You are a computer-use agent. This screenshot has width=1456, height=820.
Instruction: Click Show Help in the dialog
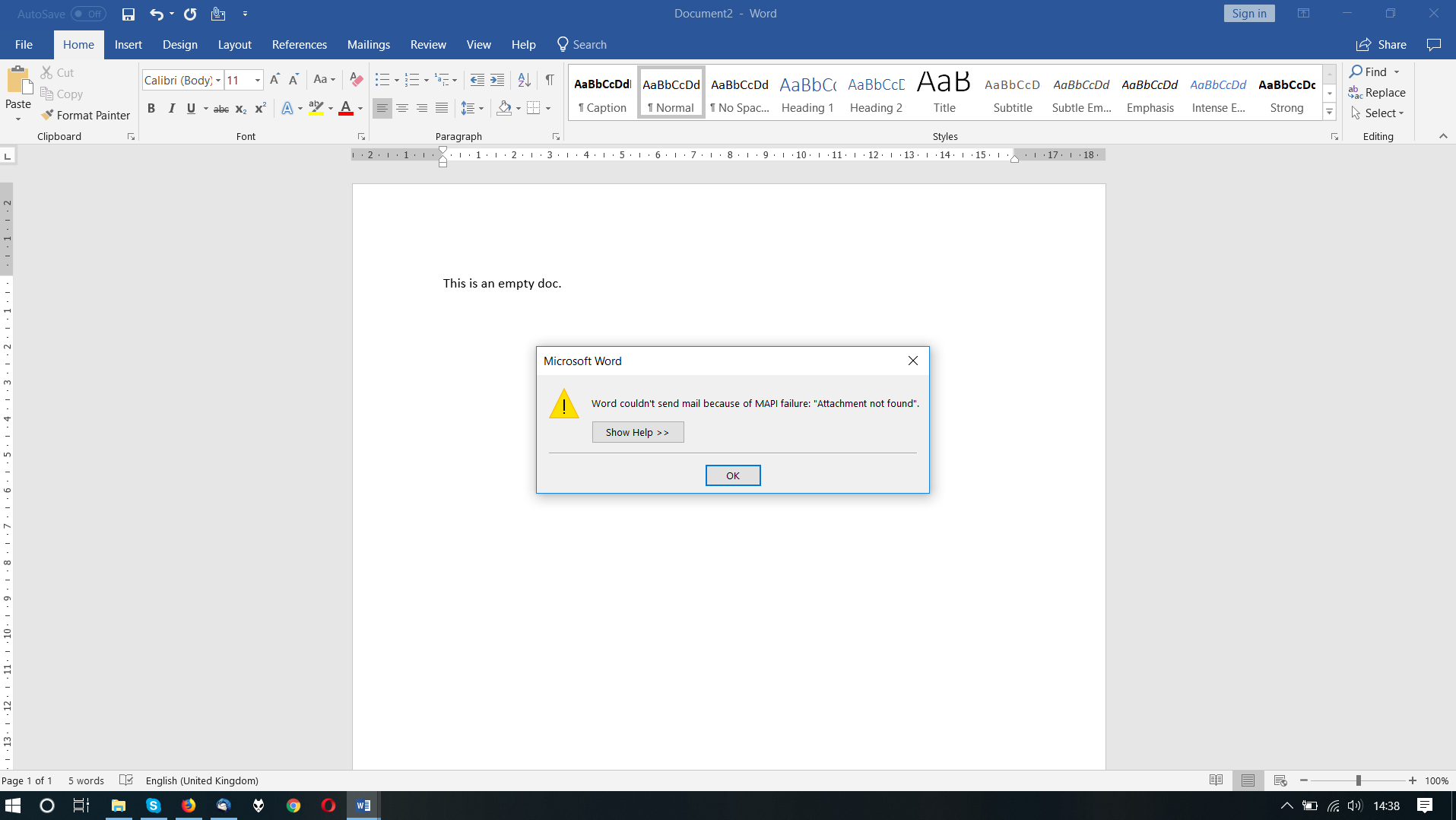[637, 432]
